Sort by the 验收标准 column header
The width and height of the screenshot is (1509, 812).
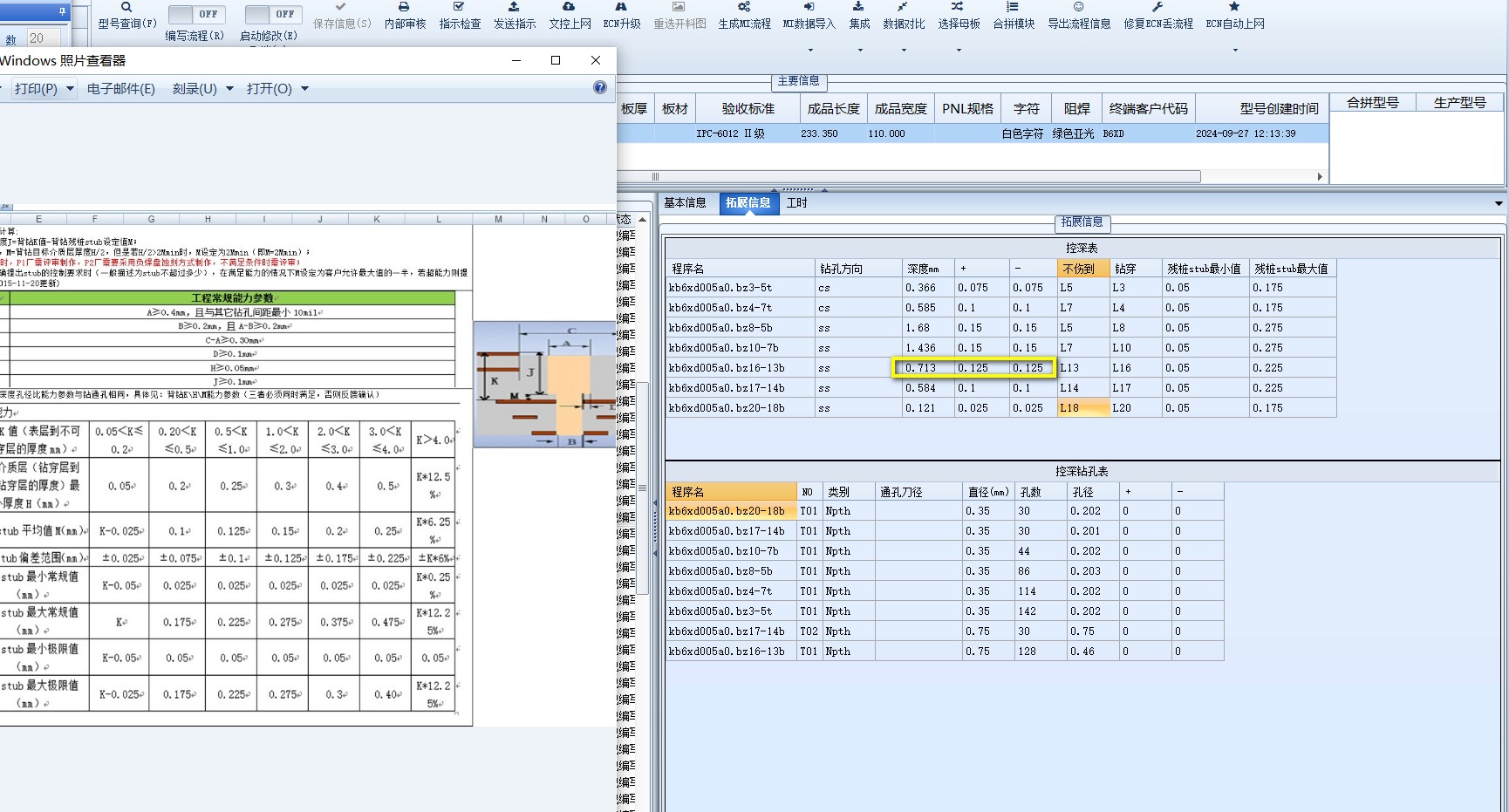748,109
